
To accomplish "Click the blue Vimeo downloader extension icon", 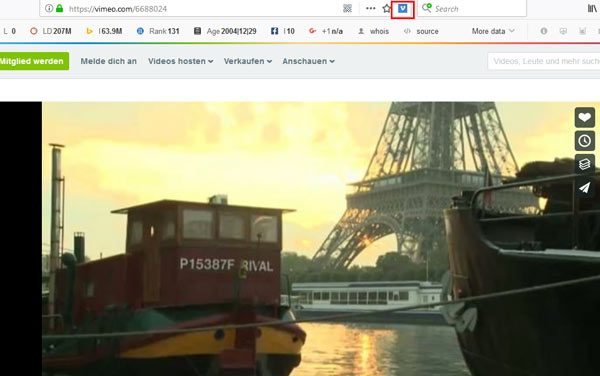I will [x=403, y=8].
